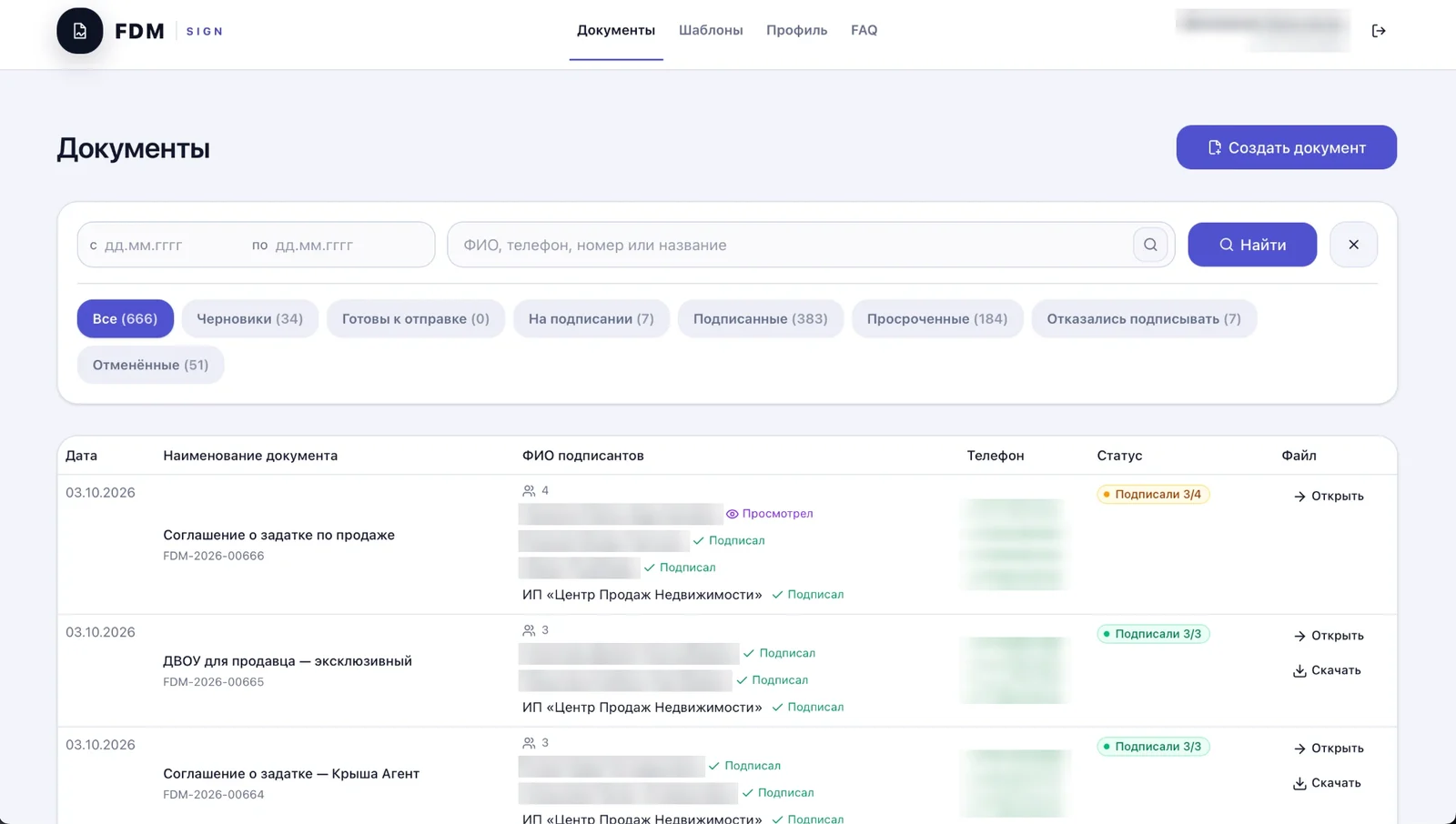
Task: Filter by Подписанные (383)
Action: tap(760, 319)
